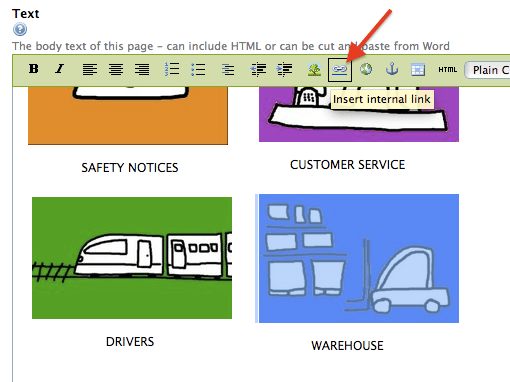The height and width of the screenshot is (382, 510).
Task: Select the blue Warehouse forklift image
Action: [359, 258]
